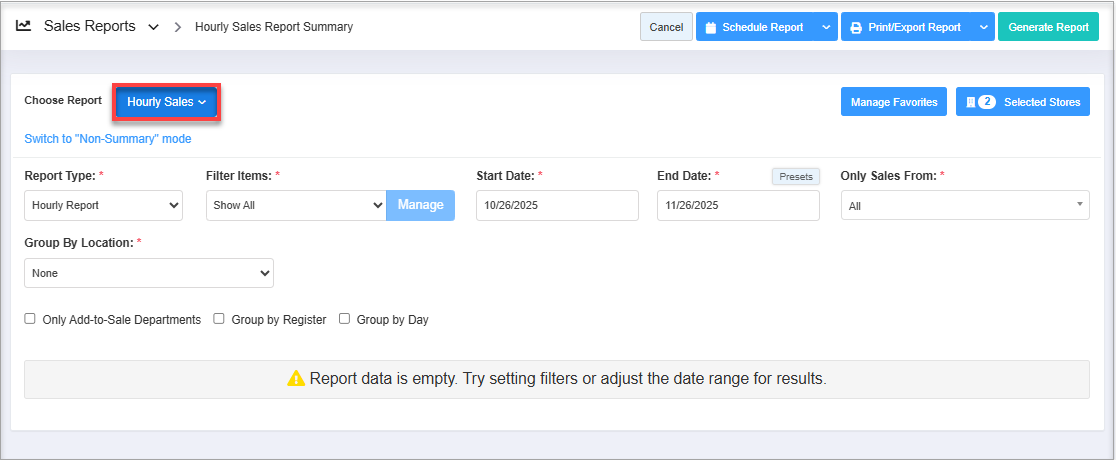The height and width of the screenshot is (460, 1116).
Task: Click the printer icon on Print/Export Report
Action: (856, 28)
